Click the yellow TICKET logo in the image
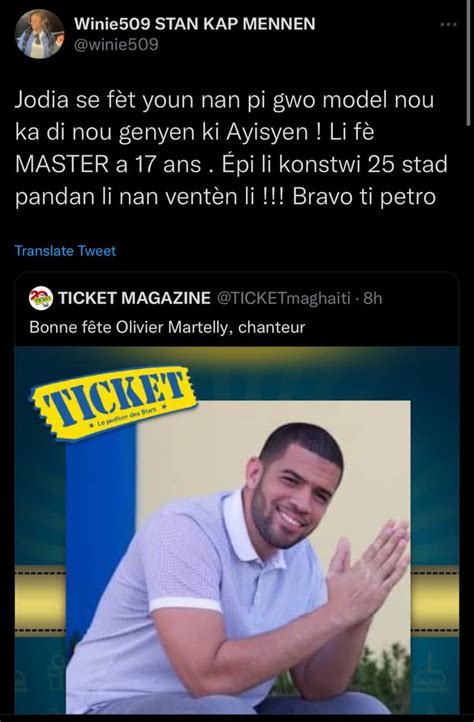Image resolution: width=474 pixels, height=722 pixels. pos(113,402)
